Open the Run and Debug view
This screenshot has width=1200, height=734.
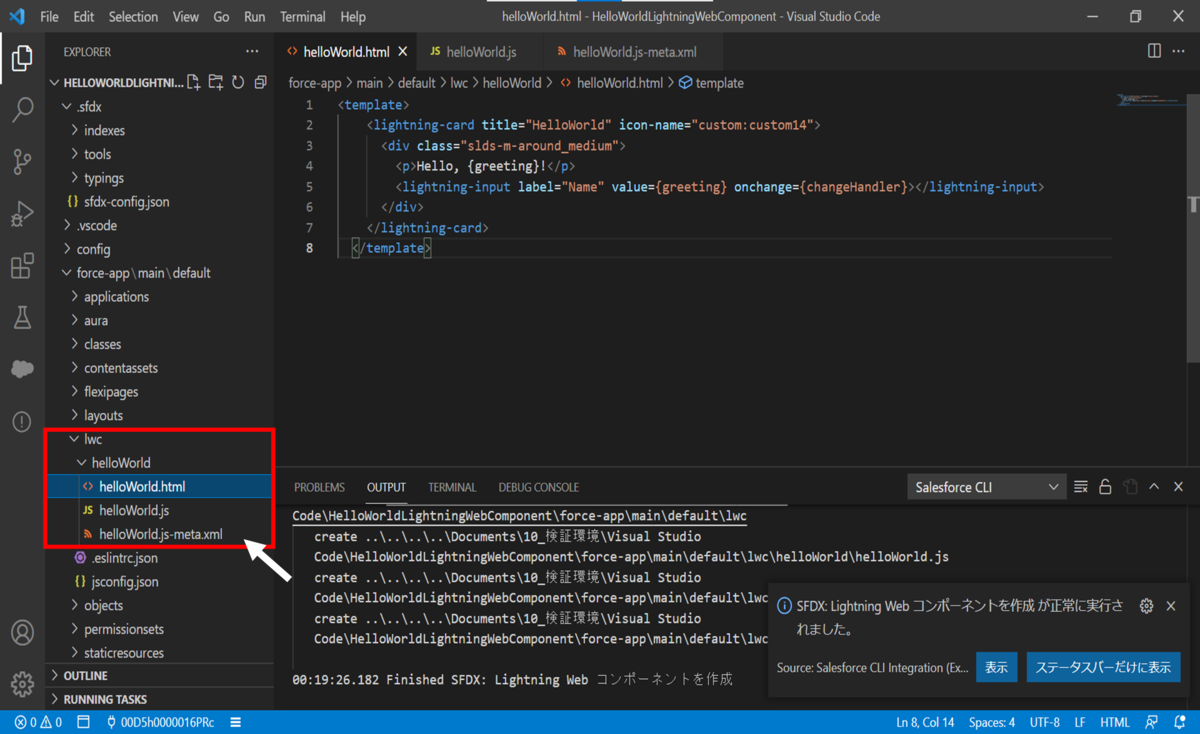click(x=22, y=214)
